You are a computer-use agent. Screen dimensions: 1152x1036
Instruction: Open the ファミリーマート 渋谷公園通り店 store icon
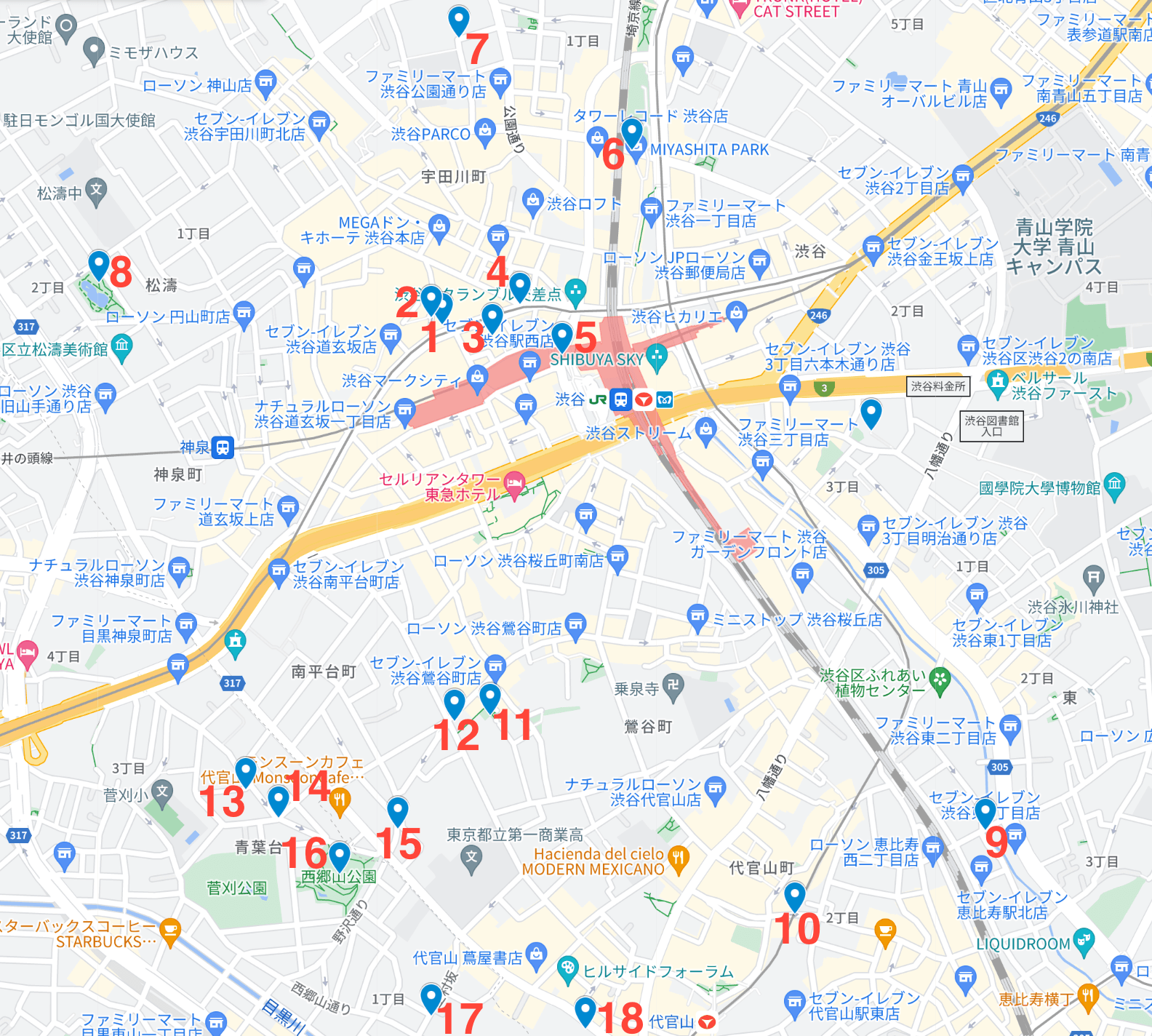tap(500, 81)
